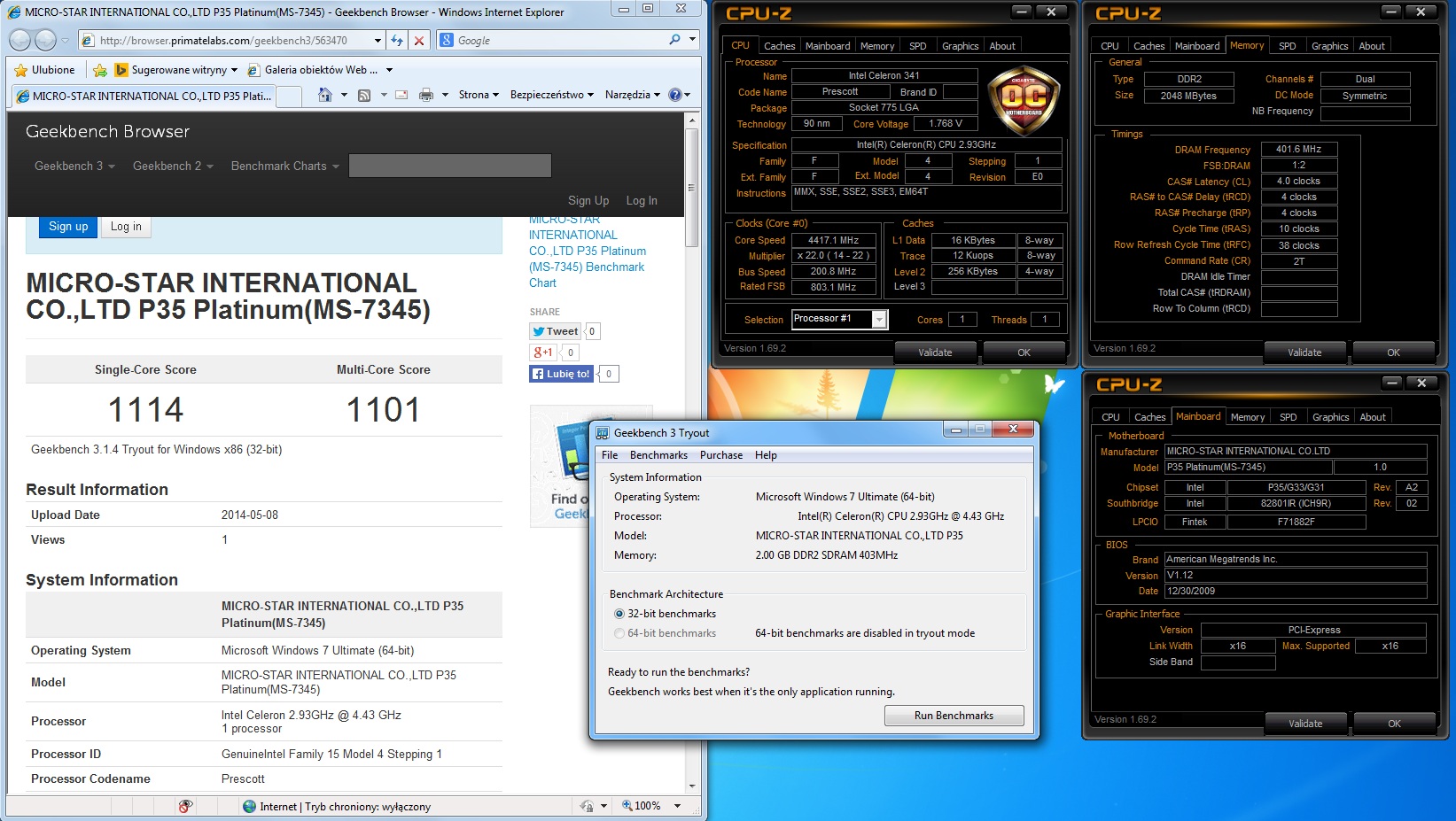
Task: Click the Google +1 button
Action: (x=543, y=352)
